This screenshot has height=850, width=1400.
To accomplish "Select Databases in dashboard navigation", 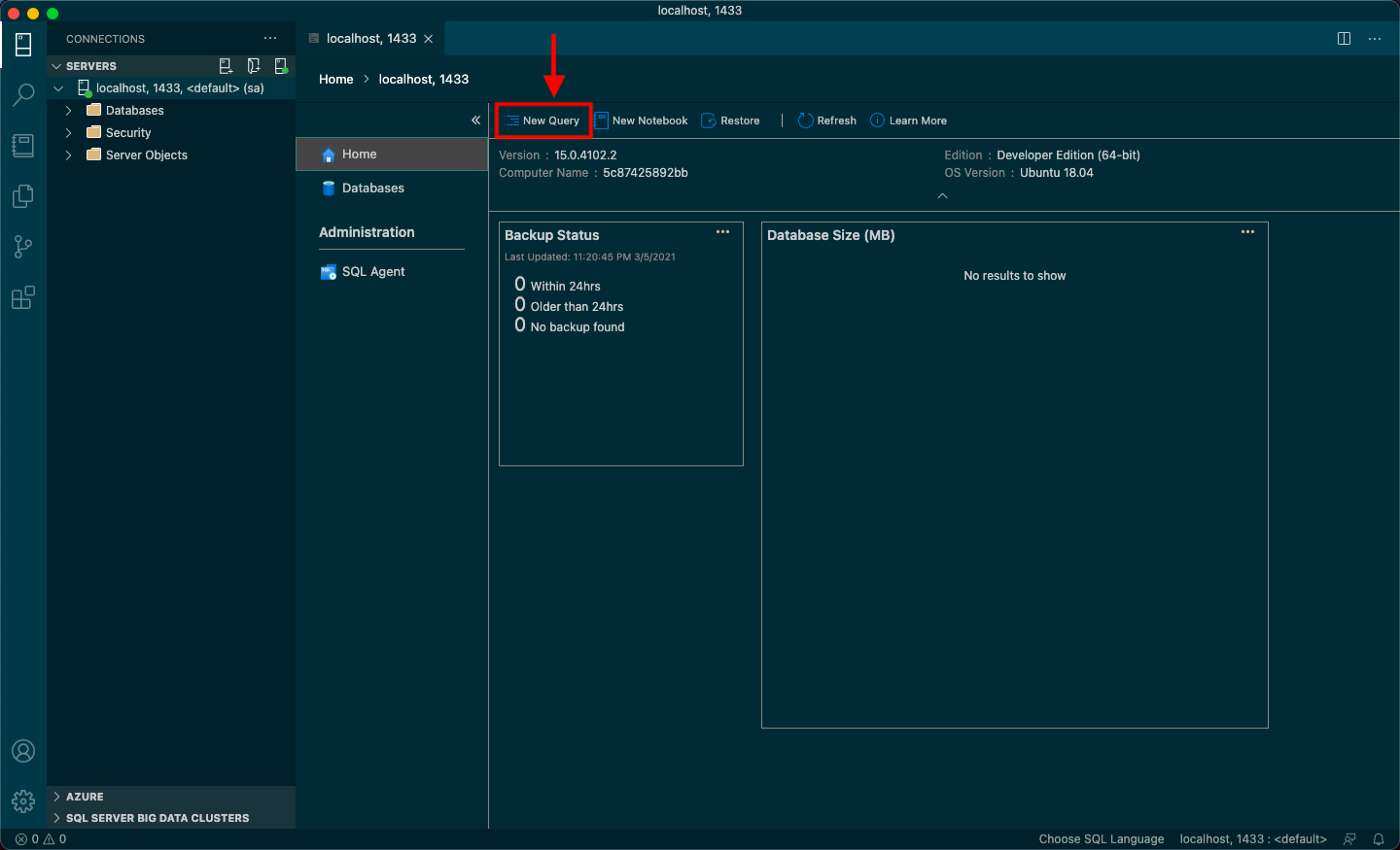I will click(392, 188).
